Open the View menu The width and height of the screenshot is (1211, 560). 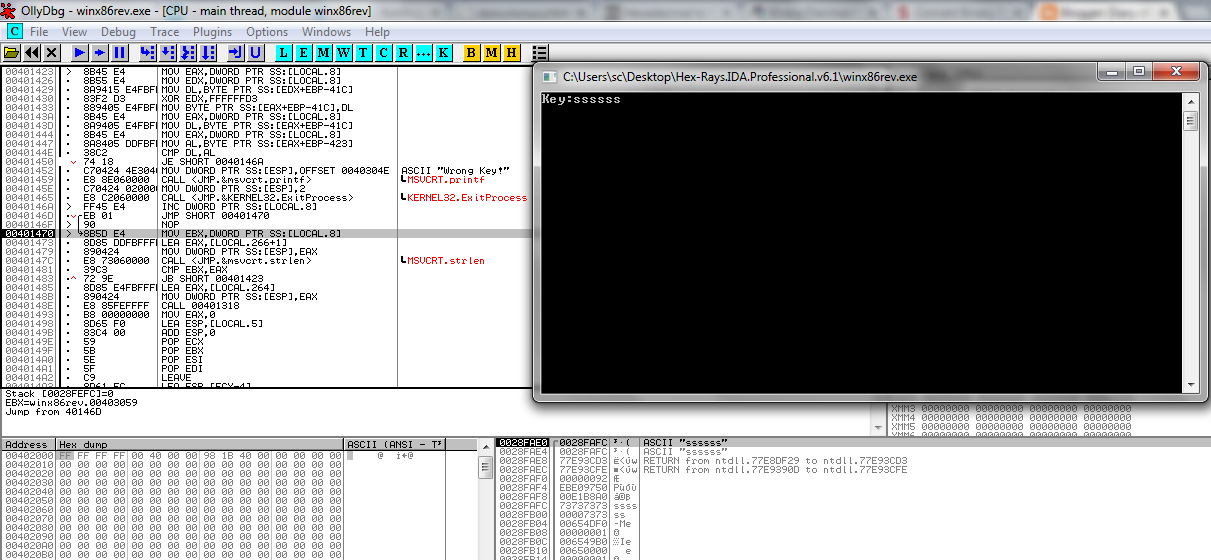click(x=74, y=32)
